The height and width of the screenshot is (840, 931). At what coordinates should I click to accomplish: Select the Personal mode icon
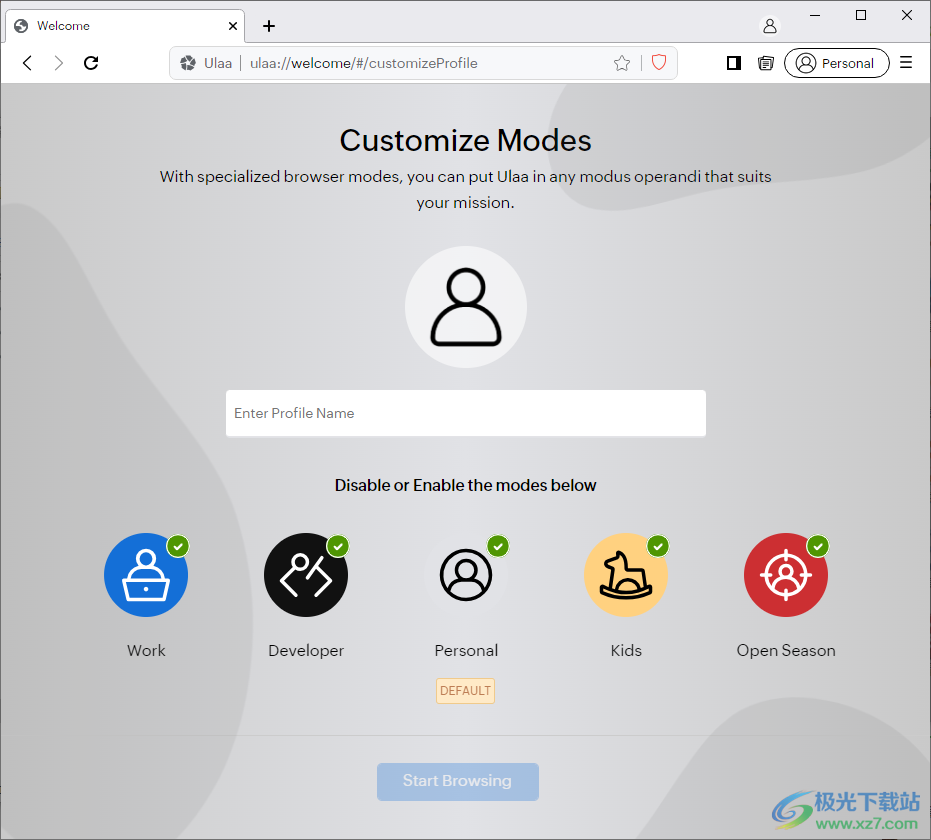click(x=466, y=575)
